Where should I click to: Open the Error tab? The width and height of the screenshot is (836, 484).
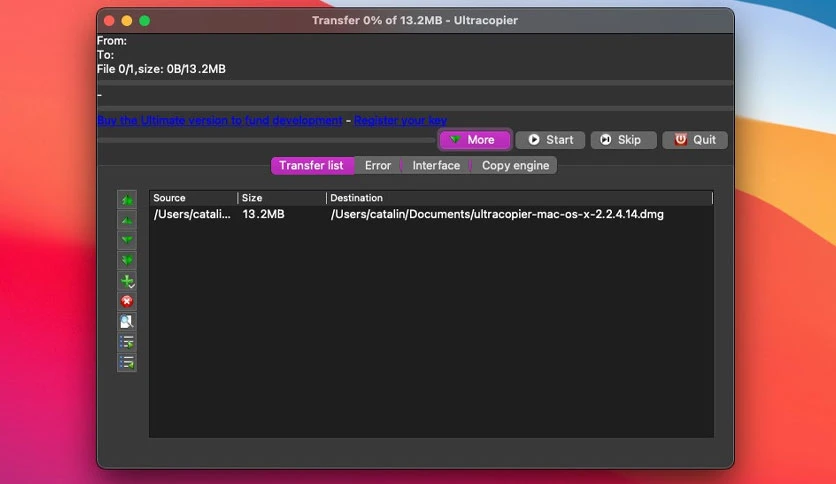(378, 165)
